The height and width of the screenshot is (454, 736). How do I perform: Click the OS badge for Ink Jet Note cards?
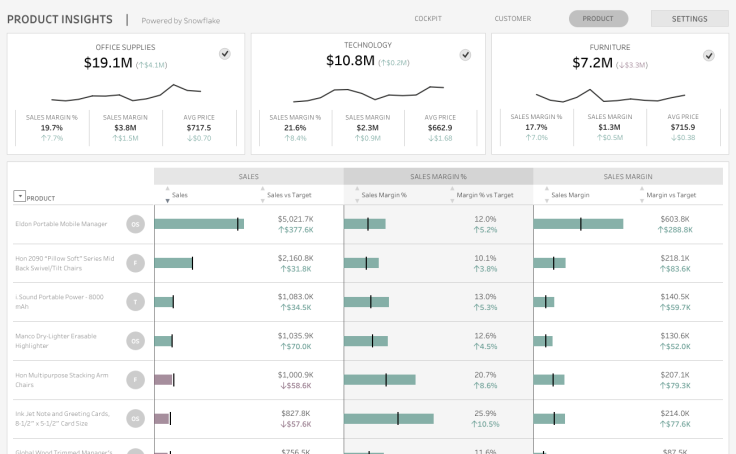click(x=135, y=418)
